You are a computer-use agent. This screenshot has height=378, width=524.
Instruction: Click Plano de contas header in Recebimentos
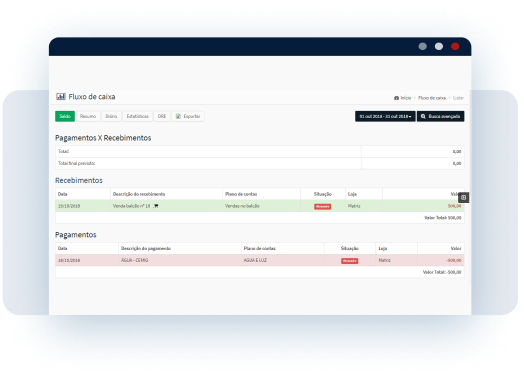[241, 194]
